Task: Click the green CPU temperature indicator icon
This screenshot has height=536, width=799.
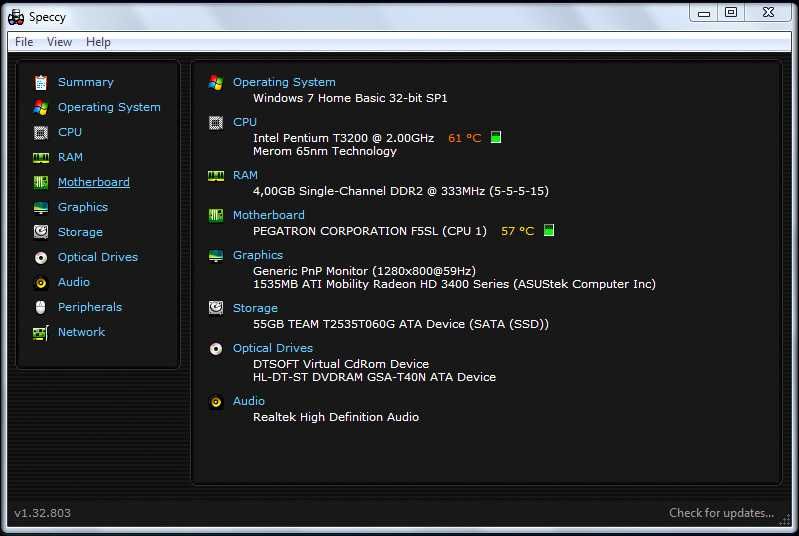Action: (x=496, y=137)
